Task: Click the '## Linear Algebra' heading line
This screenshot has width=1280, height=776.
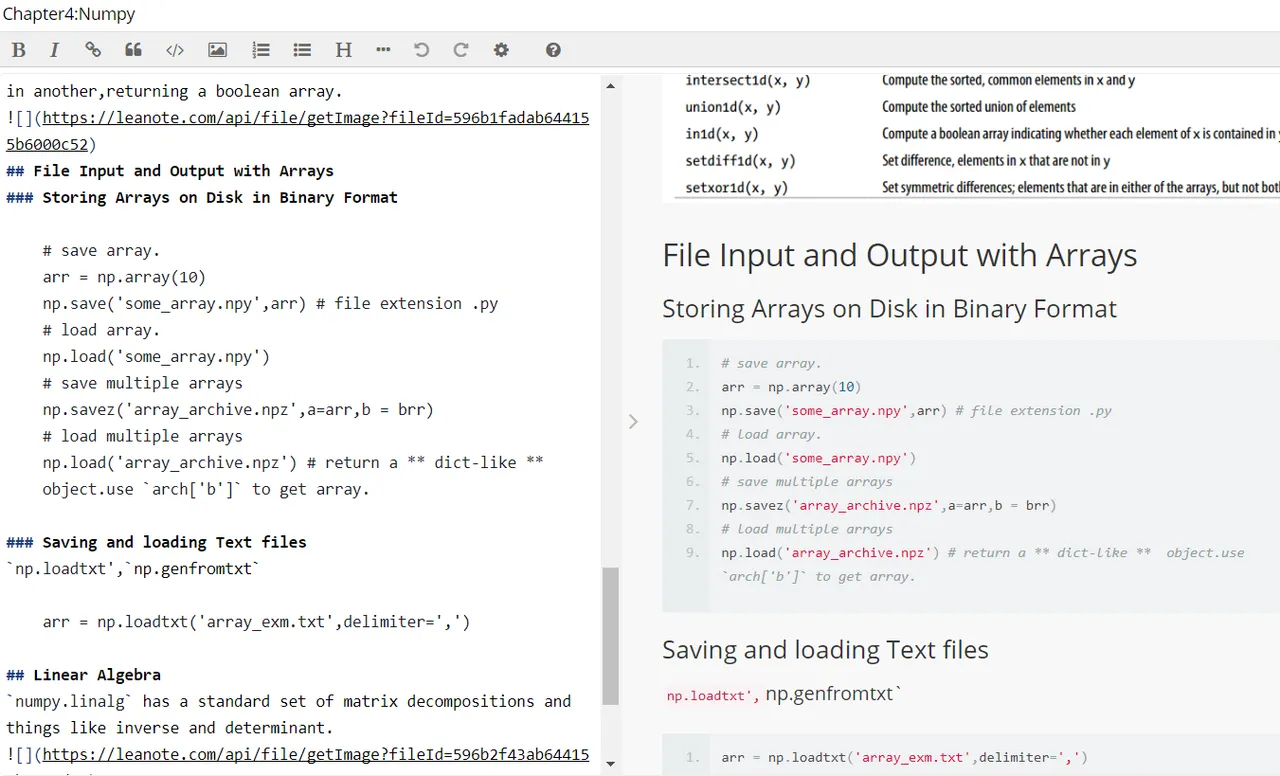Action: [83, 675]
